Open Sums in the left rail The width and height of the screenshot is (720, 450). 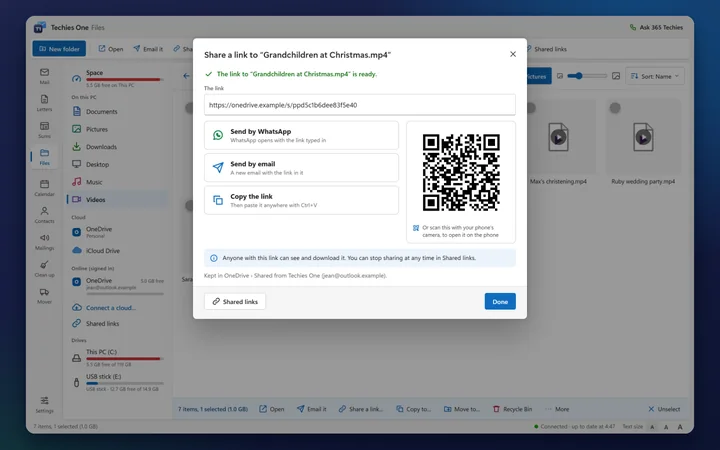tap(45, 130)
